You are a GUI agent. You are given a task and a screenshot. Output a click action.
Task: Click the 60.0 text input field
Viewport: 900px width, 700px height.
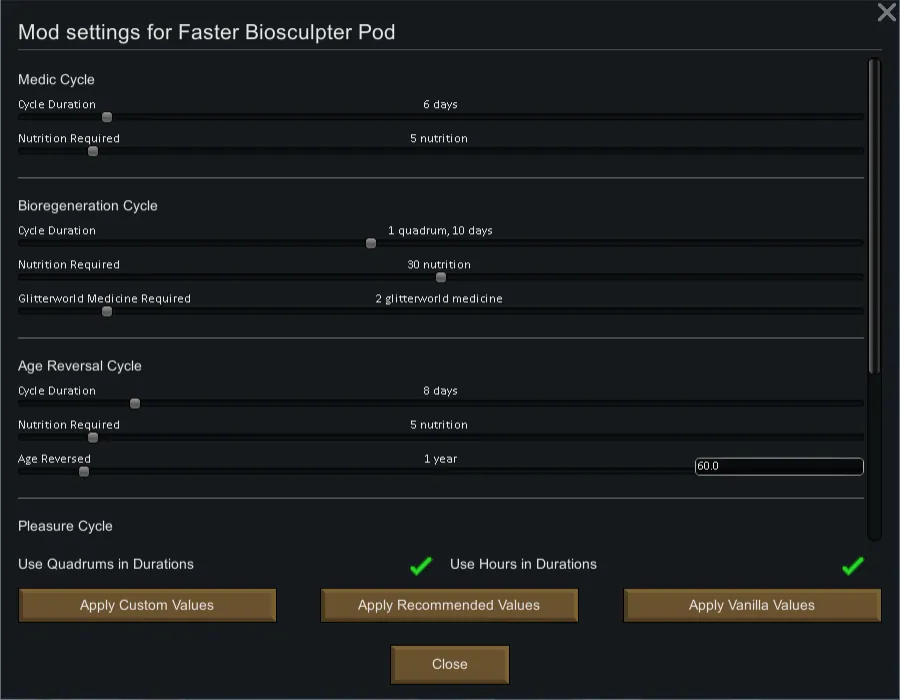coord(778,466)
